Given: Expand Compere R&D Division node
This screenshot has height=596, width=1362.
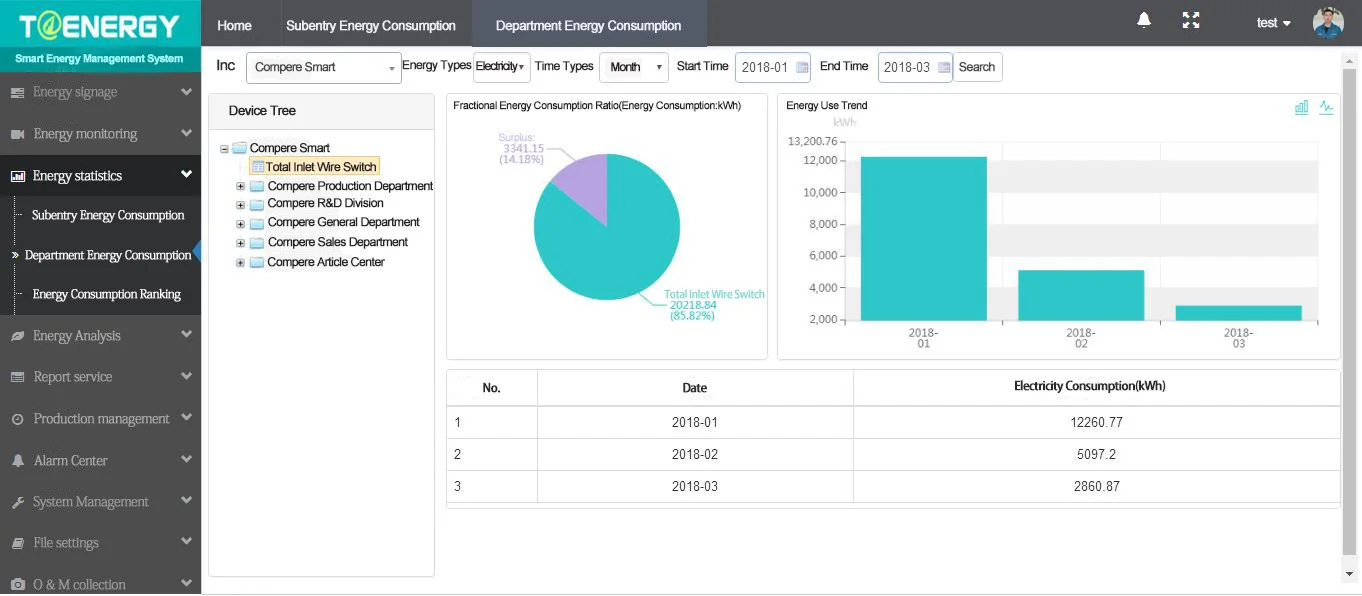Looking at the screenshot, I should coord(240,204).
